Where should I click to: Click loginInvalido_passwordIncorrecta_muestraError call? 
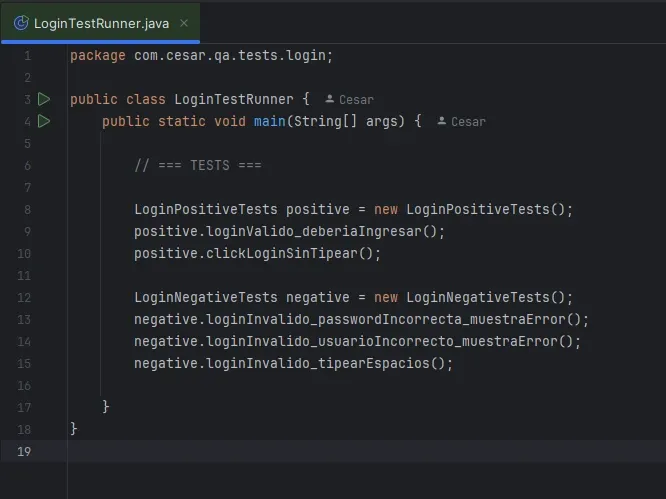coord(393,319)
